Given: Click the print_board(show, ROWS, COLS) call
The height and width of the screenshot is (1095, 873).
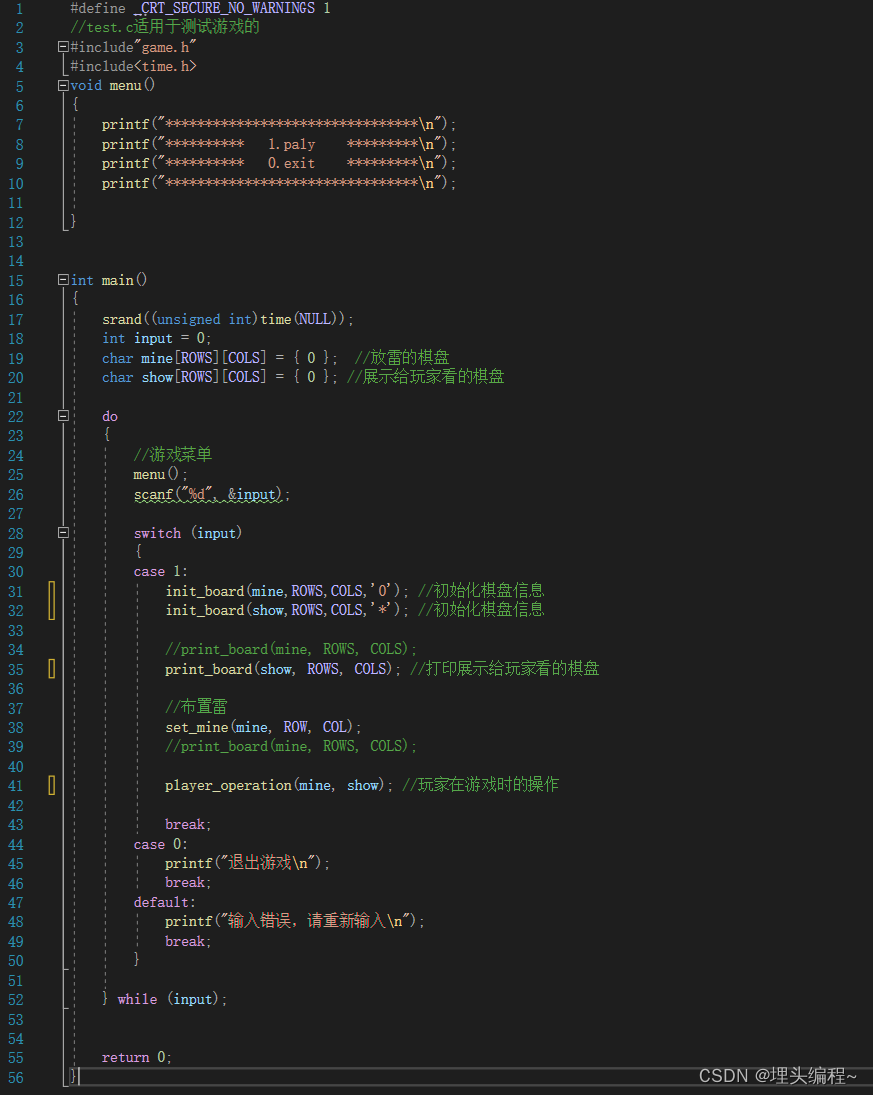Looking at the screenshot, I should pos(283,669).
